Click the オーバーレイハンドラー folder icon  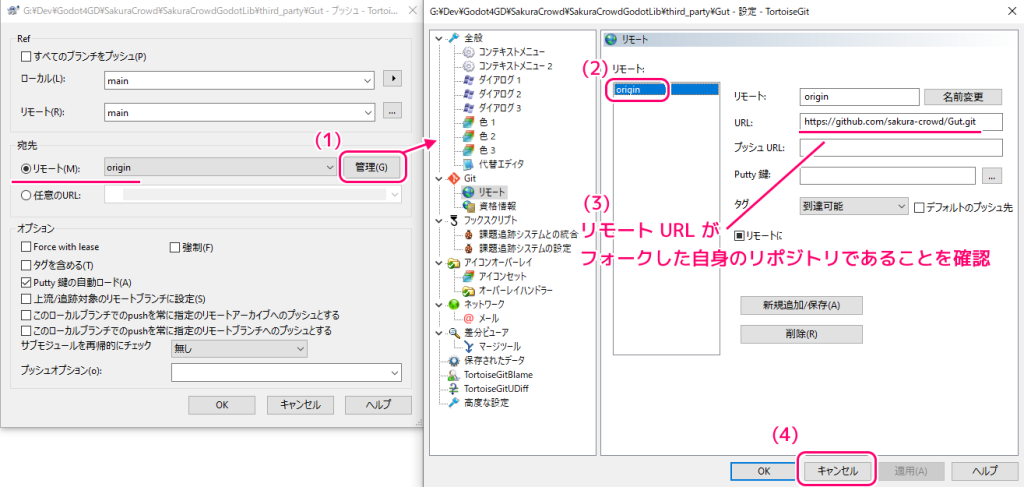[x=468, y=290]
